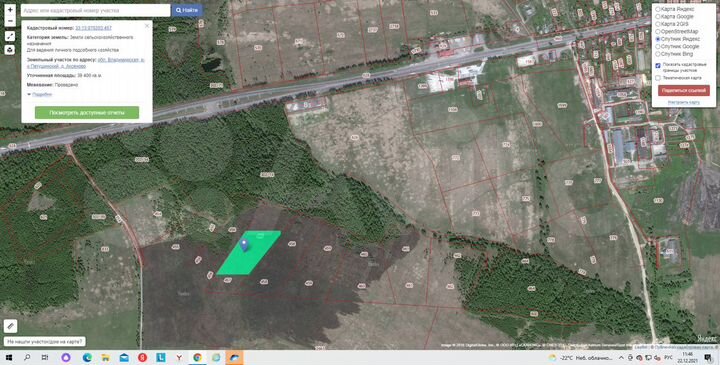Zoom out the map with minus button

(10, 21)
